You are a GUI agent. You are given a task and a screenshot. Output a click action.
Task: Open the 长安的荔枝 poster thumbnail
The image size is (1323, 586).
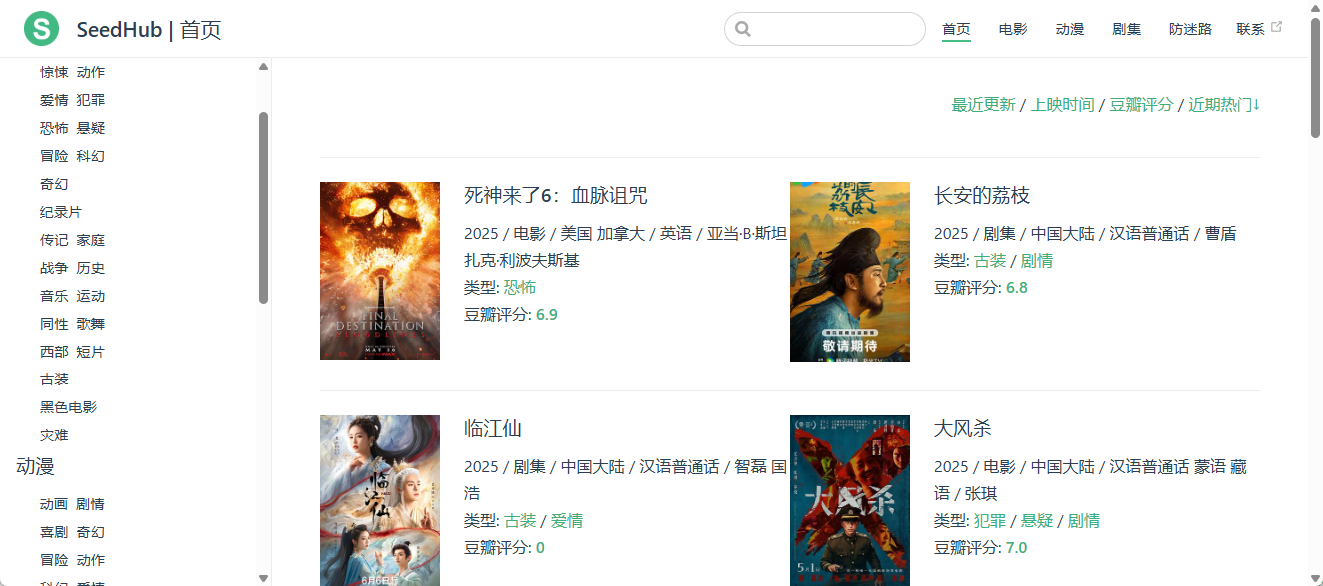[x=850, y=271]
